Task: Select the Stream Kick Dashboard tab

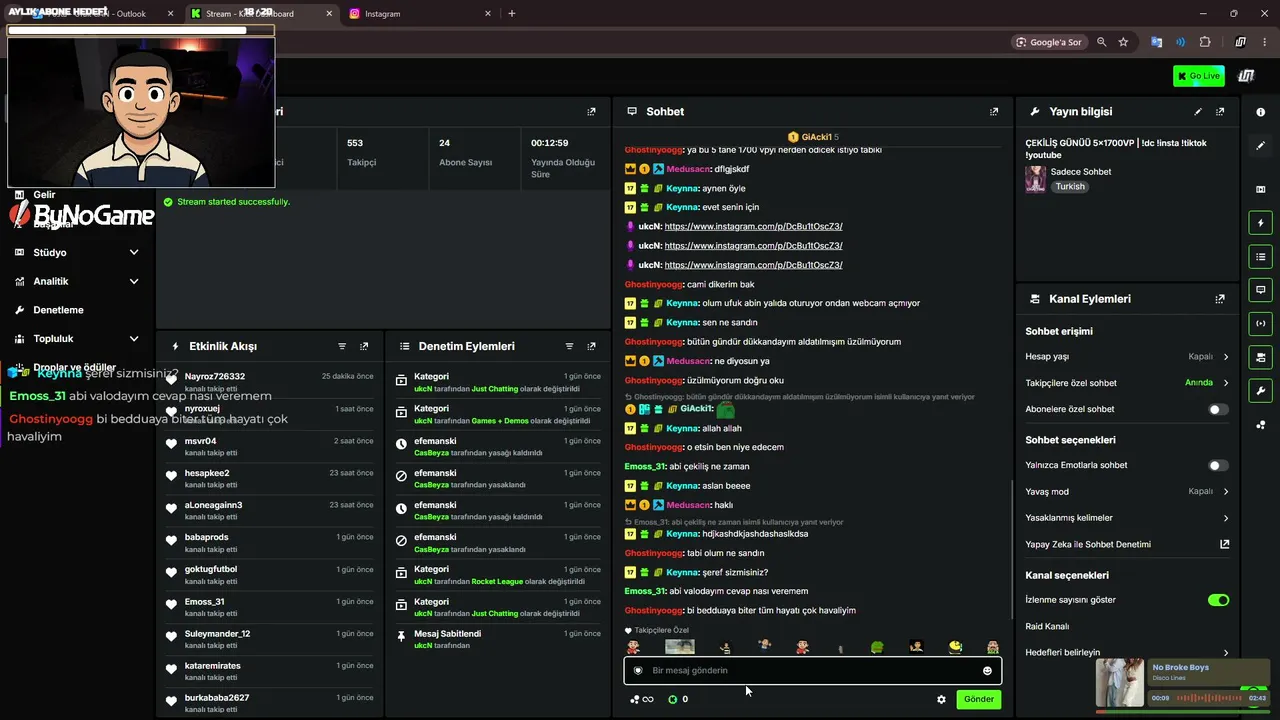Action: 260,14
